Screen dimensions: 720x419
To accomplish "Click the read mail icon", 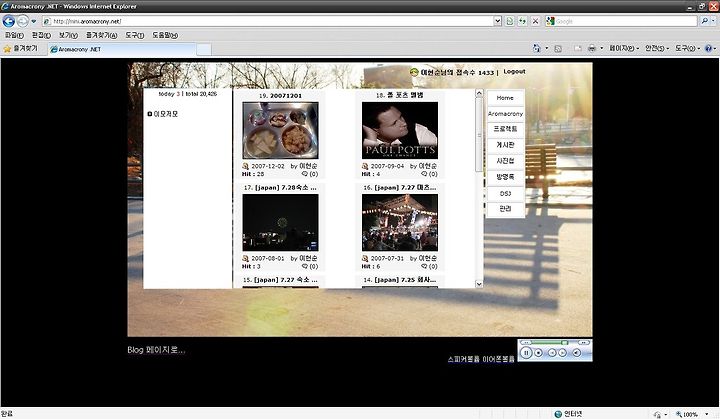I will tap(578, 48).
